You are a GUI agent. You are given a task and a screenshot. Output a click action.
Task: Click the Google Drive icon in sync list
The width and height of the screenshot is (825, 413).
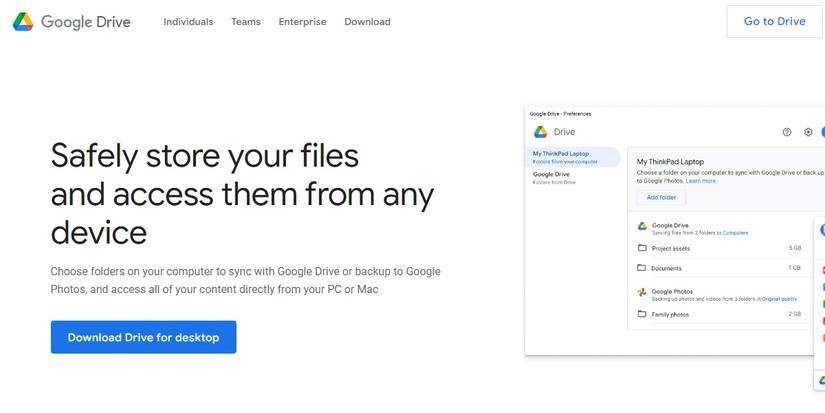(x=642, y=227)
